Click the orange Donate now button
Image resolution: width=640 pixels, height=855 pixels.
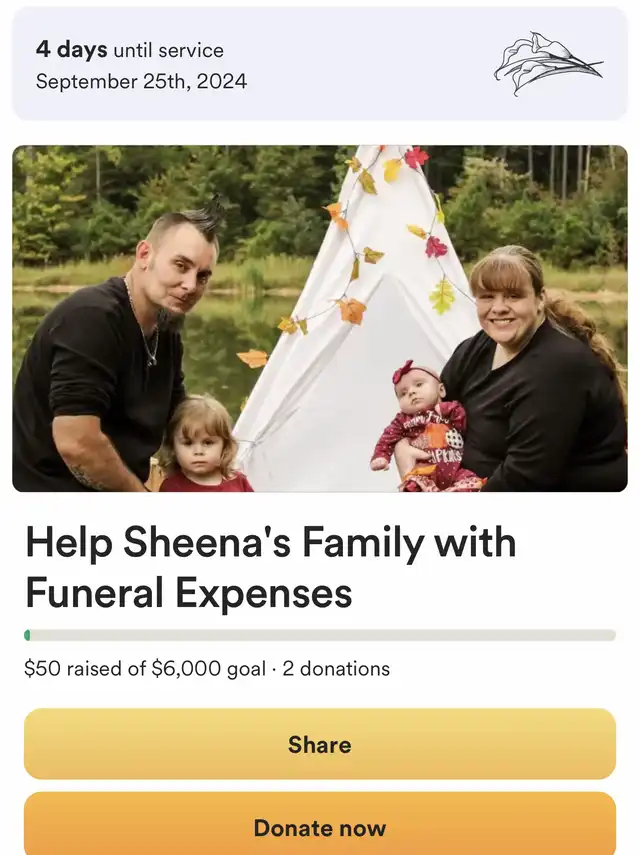[319, 824]
